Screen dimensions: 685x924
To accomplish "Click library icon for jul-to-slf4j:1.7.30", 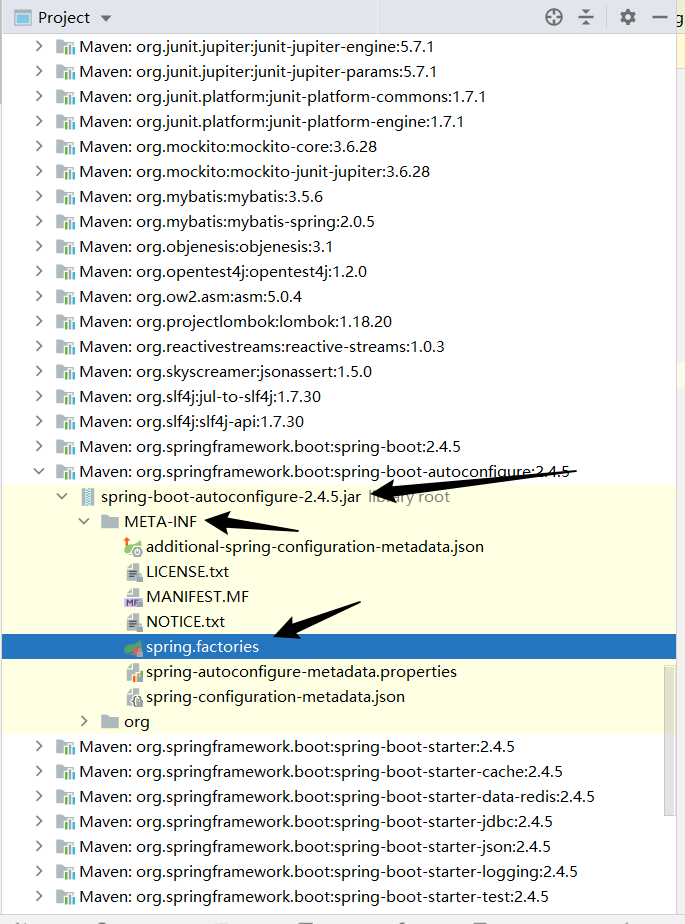I will pyautogui.click(x=65, y=397).
